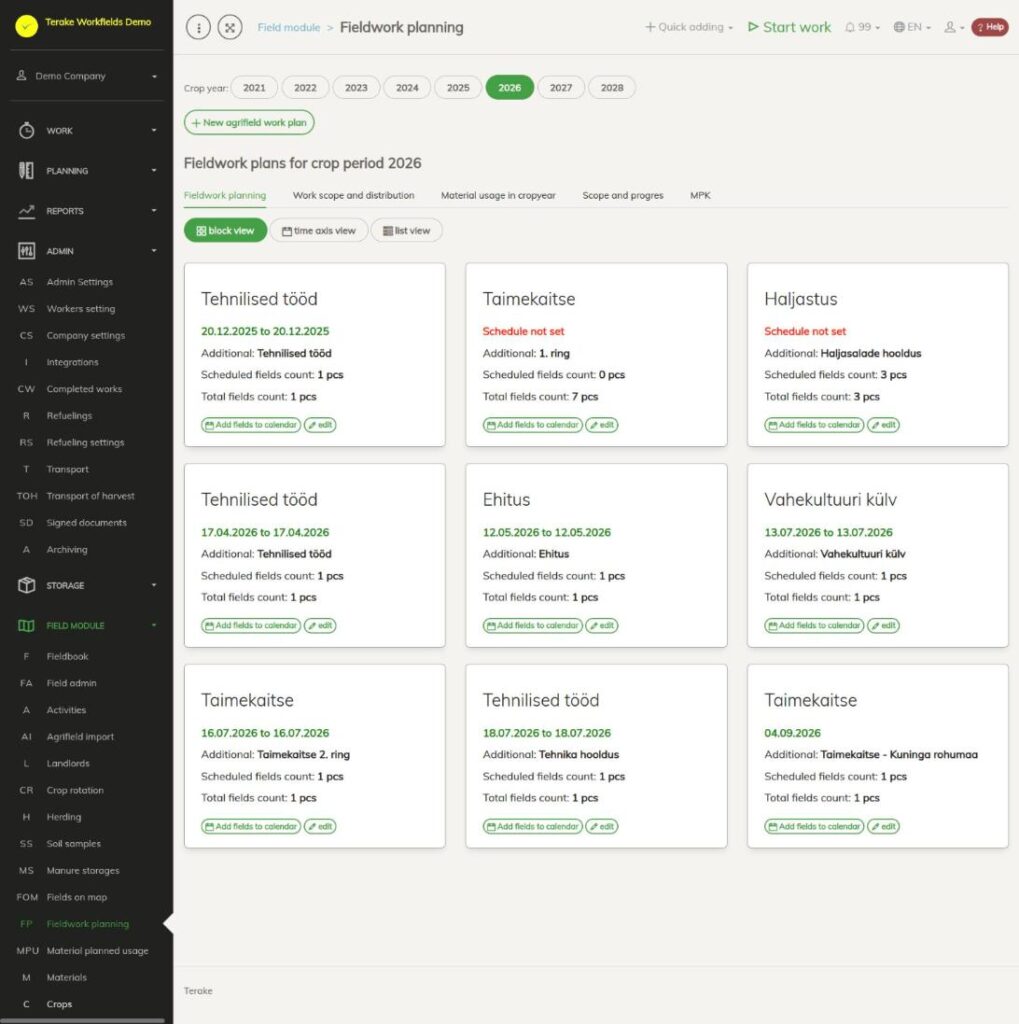Click the Field Module map icon

pos(26,626)
